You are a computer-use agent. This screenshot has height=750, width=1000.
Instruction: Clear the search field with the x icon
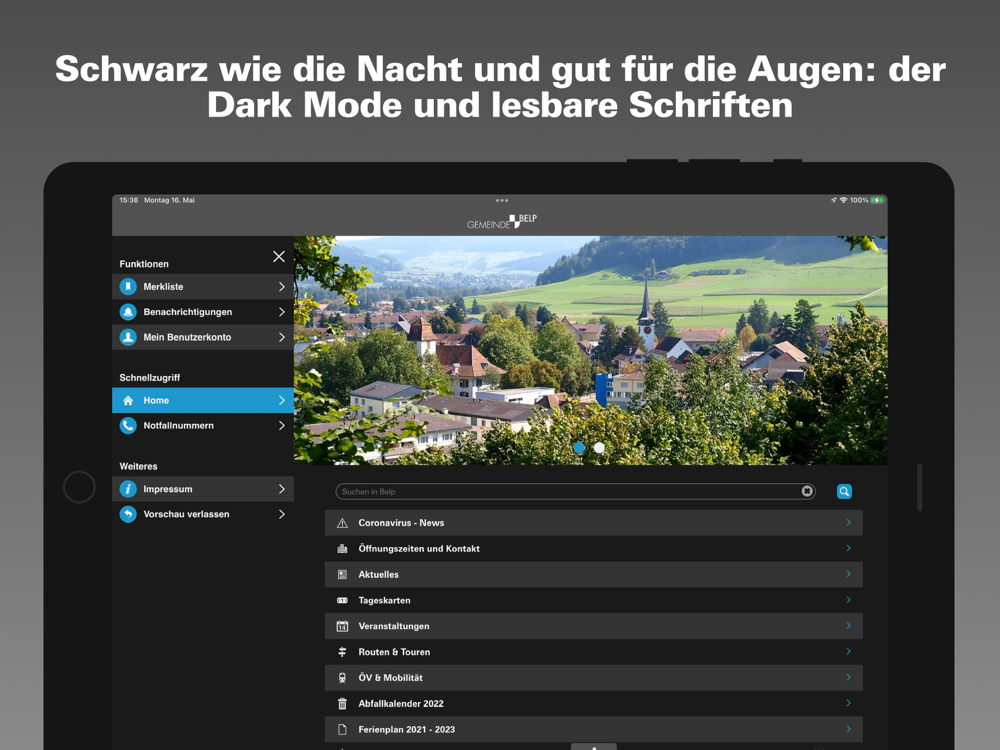click(807, 491)
